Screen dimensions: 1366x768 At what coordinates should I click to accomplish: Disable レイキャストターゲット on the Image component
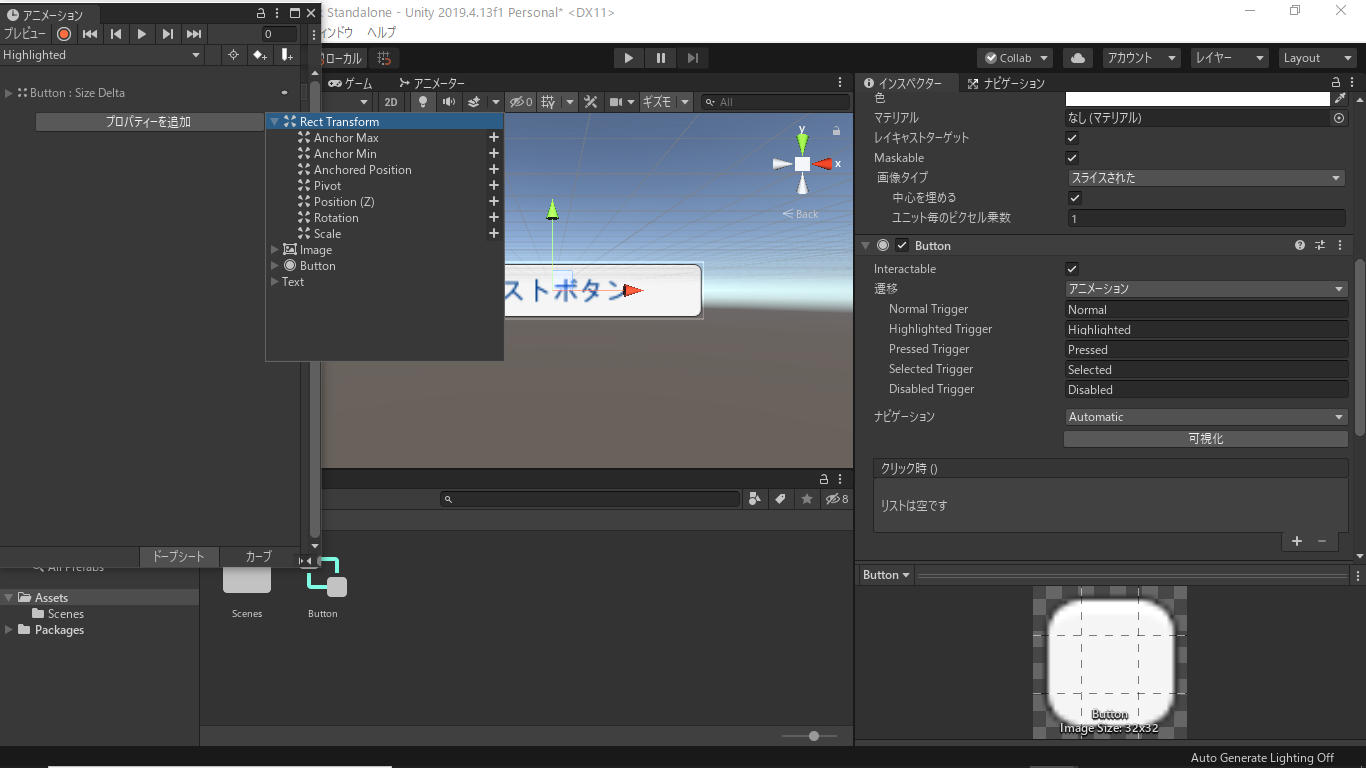1071,137
